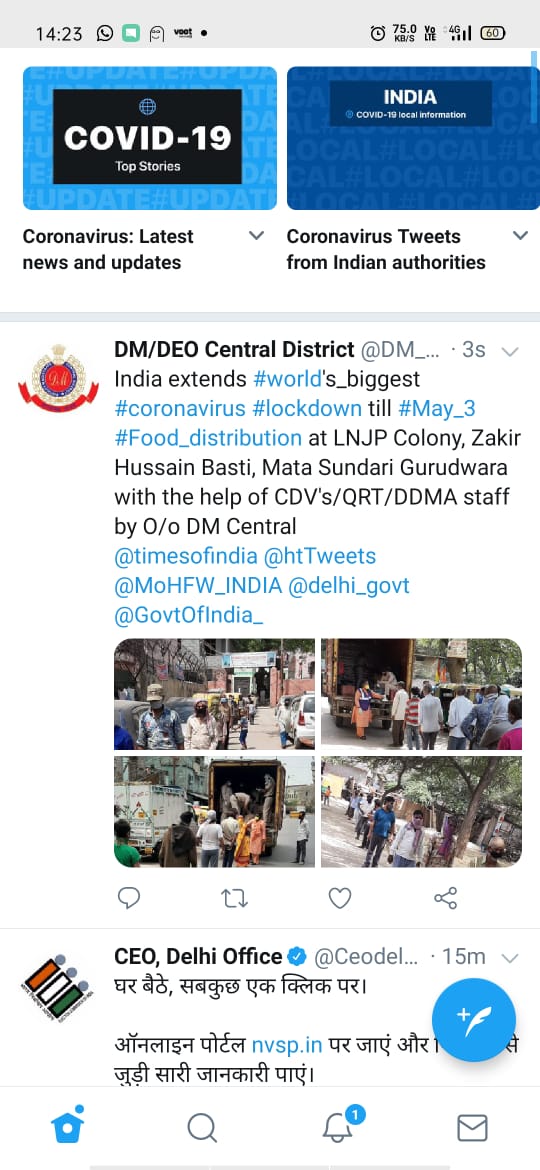Reply to the DM/DEO Central District tweet
The image size is (540, 1170).
[129, 898]
